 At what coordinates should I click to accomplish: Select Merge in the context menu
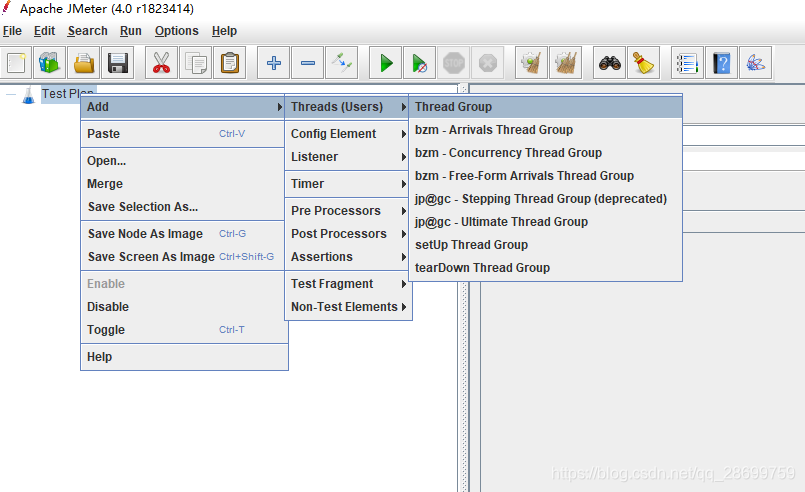183,184
